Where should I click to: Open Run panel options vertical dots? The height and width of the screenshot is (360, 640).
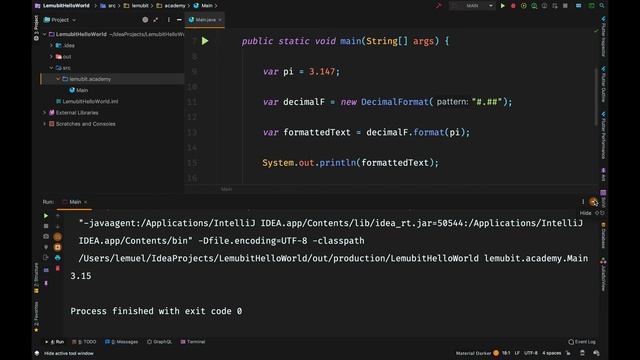pyautogui.click(x=583, y=202)
